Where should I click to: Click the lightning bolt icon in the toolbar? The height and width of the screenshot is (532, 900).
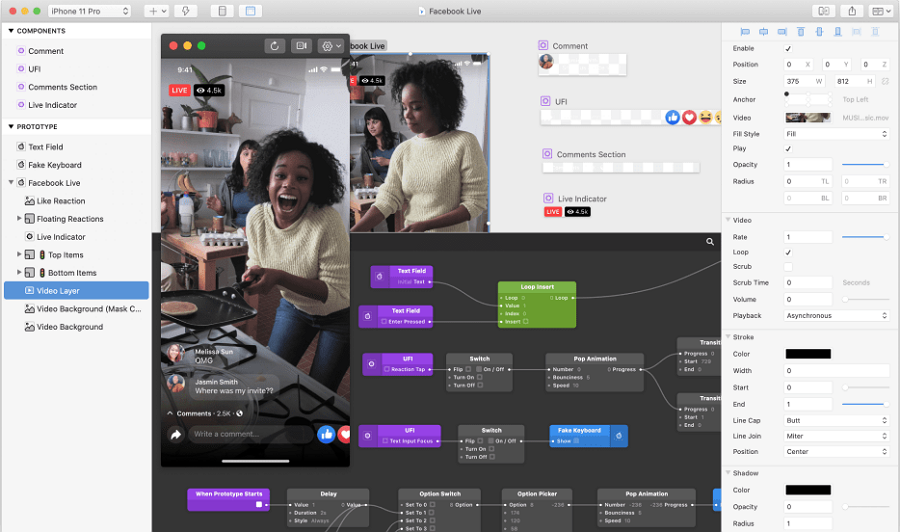coord(185,11)
